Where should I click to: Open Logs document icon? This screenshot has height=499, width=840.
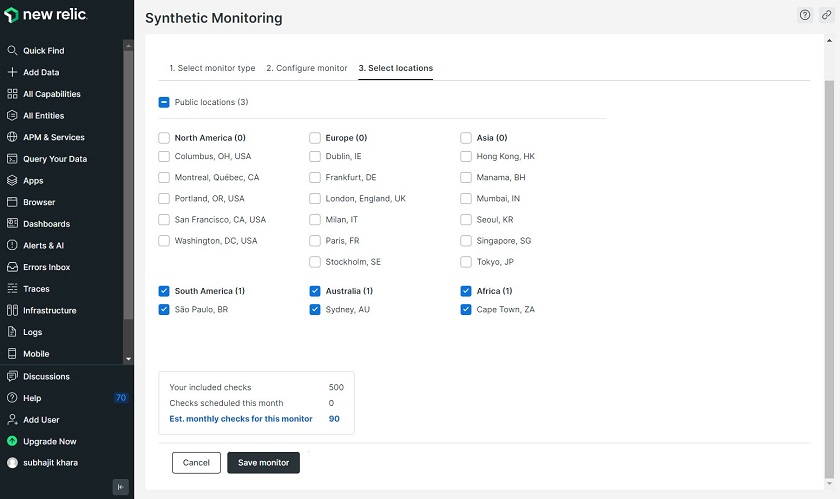(12, 332)
